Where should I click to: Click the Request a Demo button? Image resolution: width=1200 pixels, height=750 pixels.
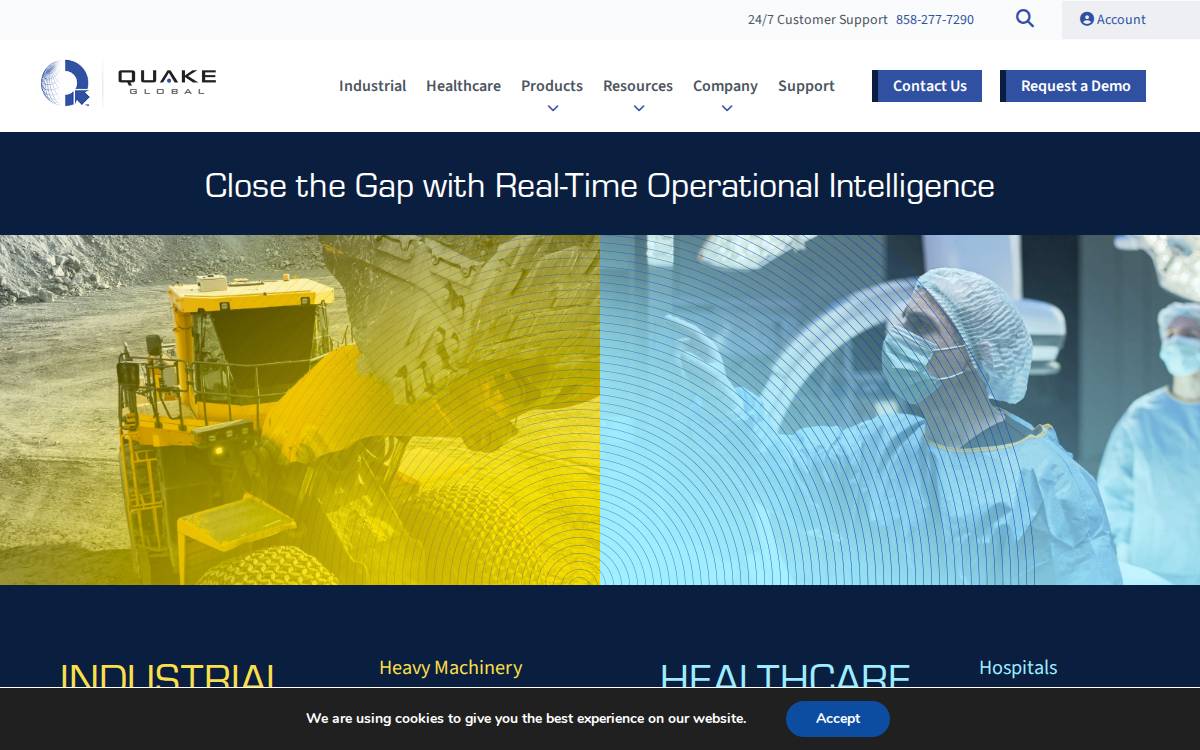pos(1073,86)
